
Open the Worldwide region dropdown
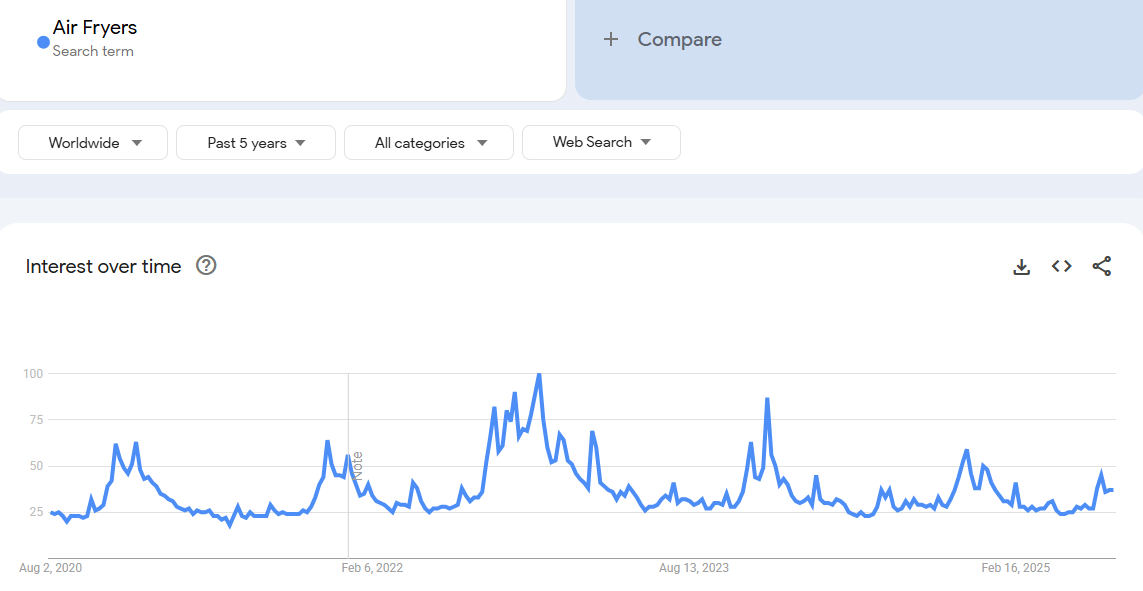click(95, 143)
